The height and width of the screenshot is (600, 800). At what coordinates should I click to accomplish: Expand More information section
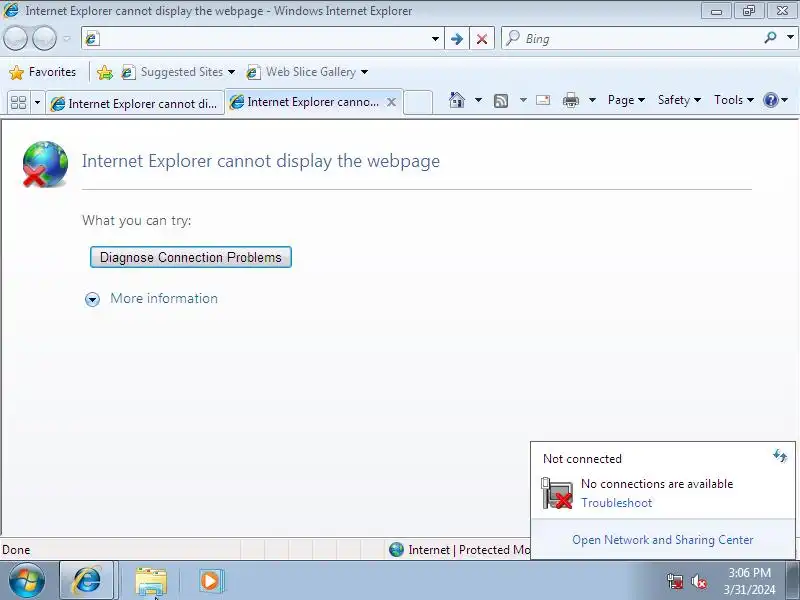click(152, 298)
